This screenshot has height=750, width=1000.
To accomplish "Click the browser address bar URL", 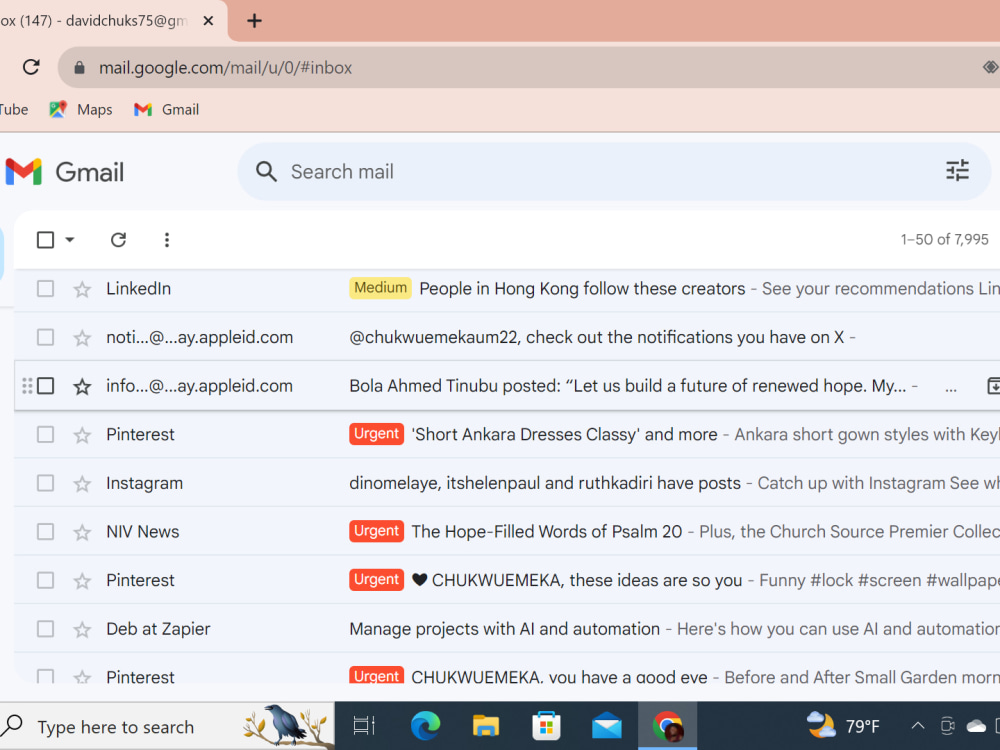I will click(225, 68).
